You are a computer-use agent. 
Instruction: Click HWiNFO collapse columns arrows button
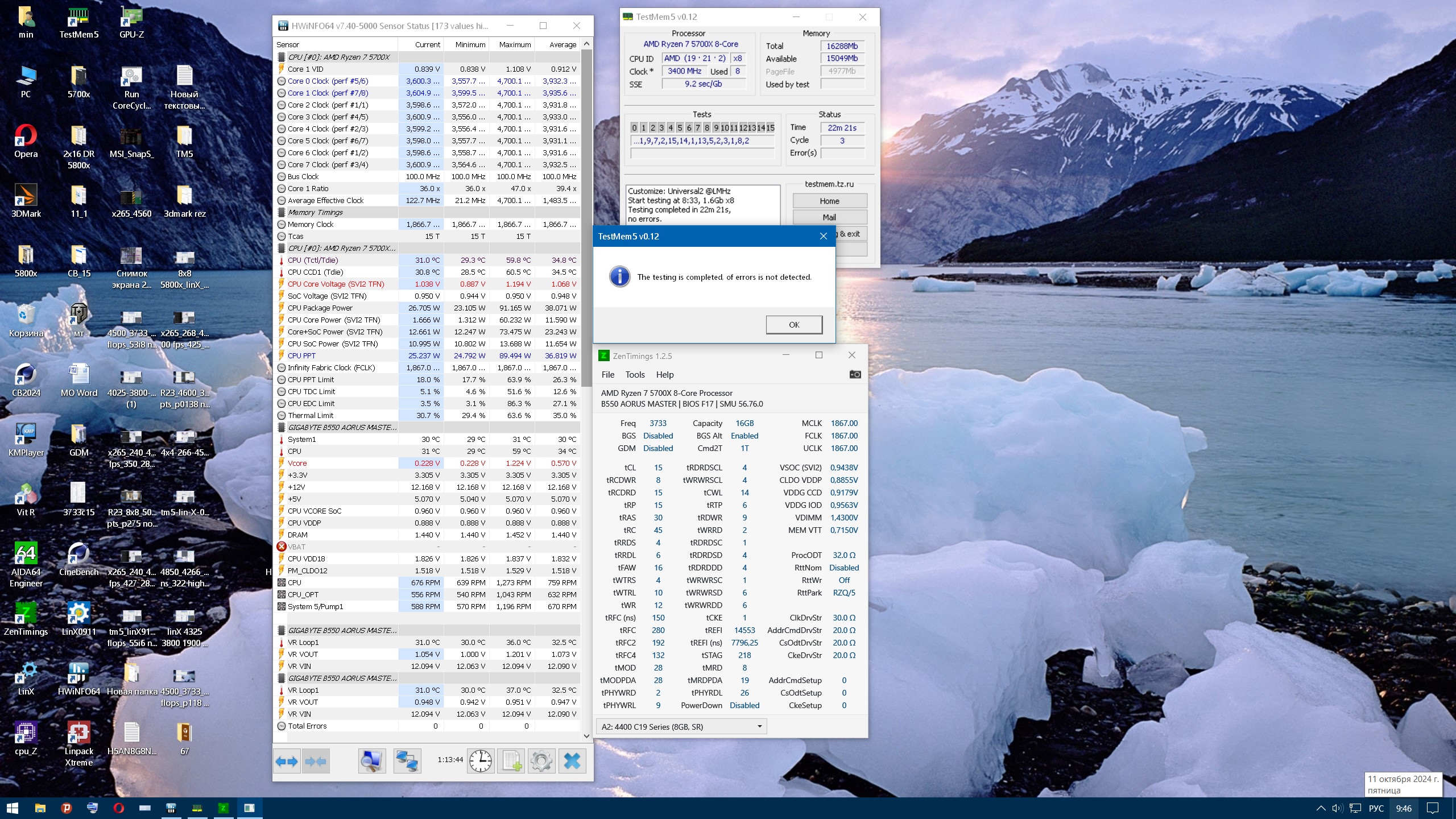[316, 761]
